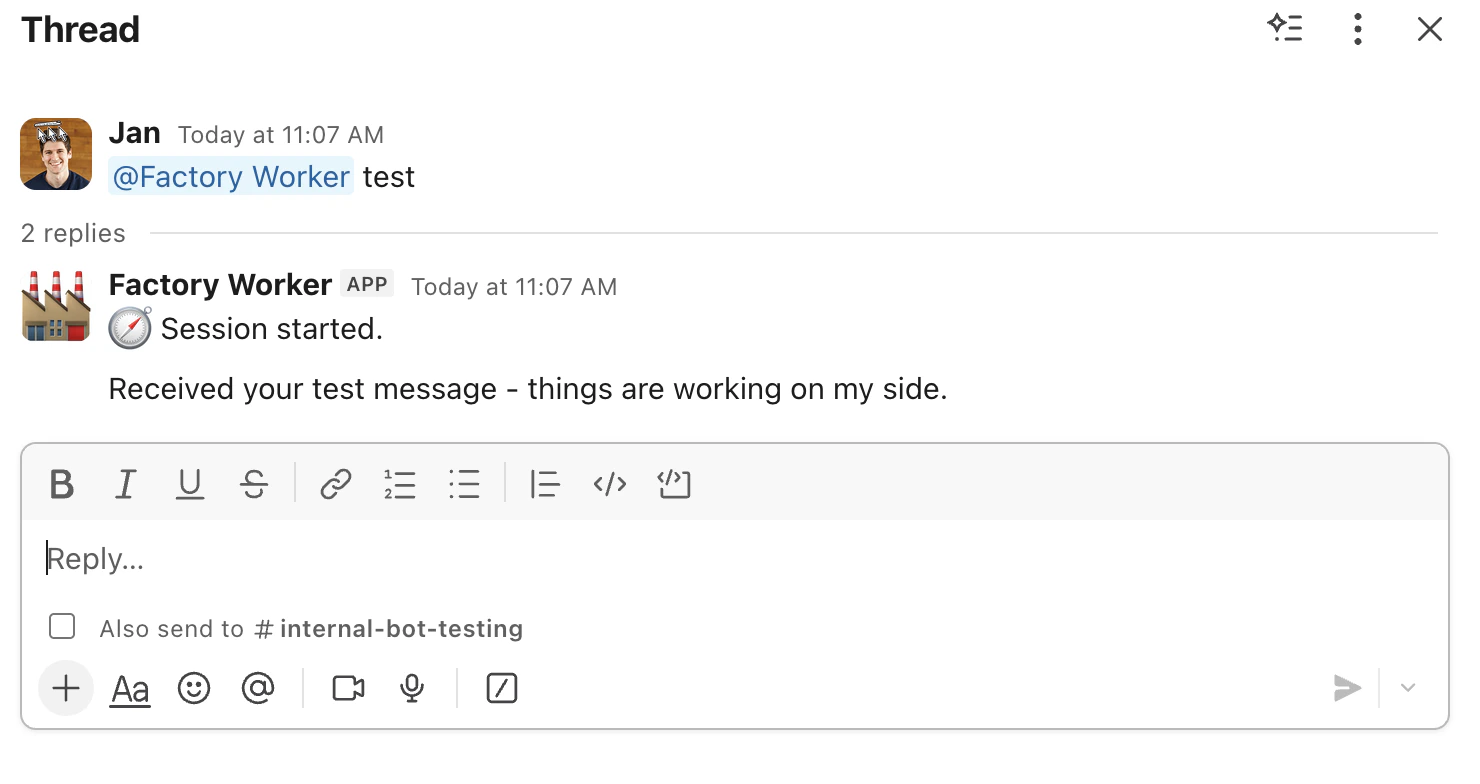Click the @Factory Worker mention

pyautogui.click(x=230, y=176)
